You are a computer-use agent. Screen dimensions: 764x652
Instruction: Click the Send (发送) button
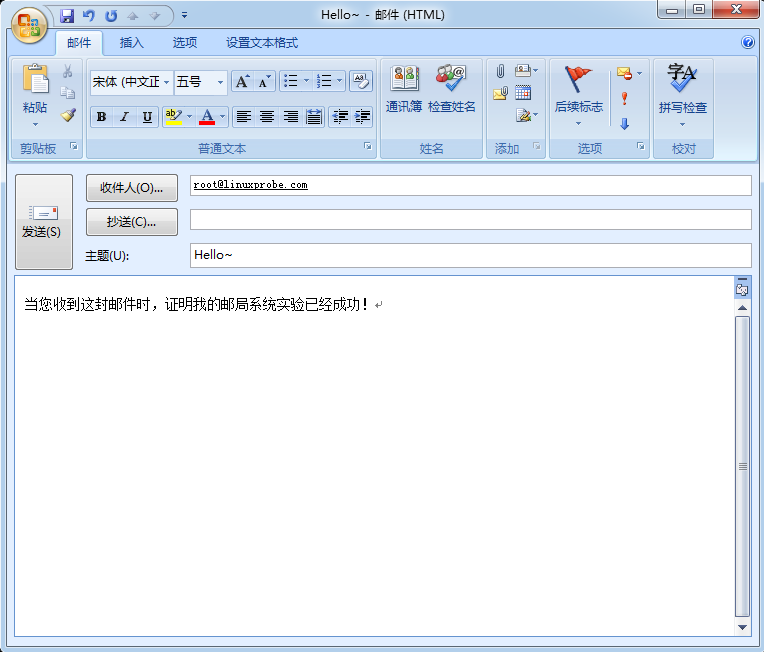pos(43,222)
